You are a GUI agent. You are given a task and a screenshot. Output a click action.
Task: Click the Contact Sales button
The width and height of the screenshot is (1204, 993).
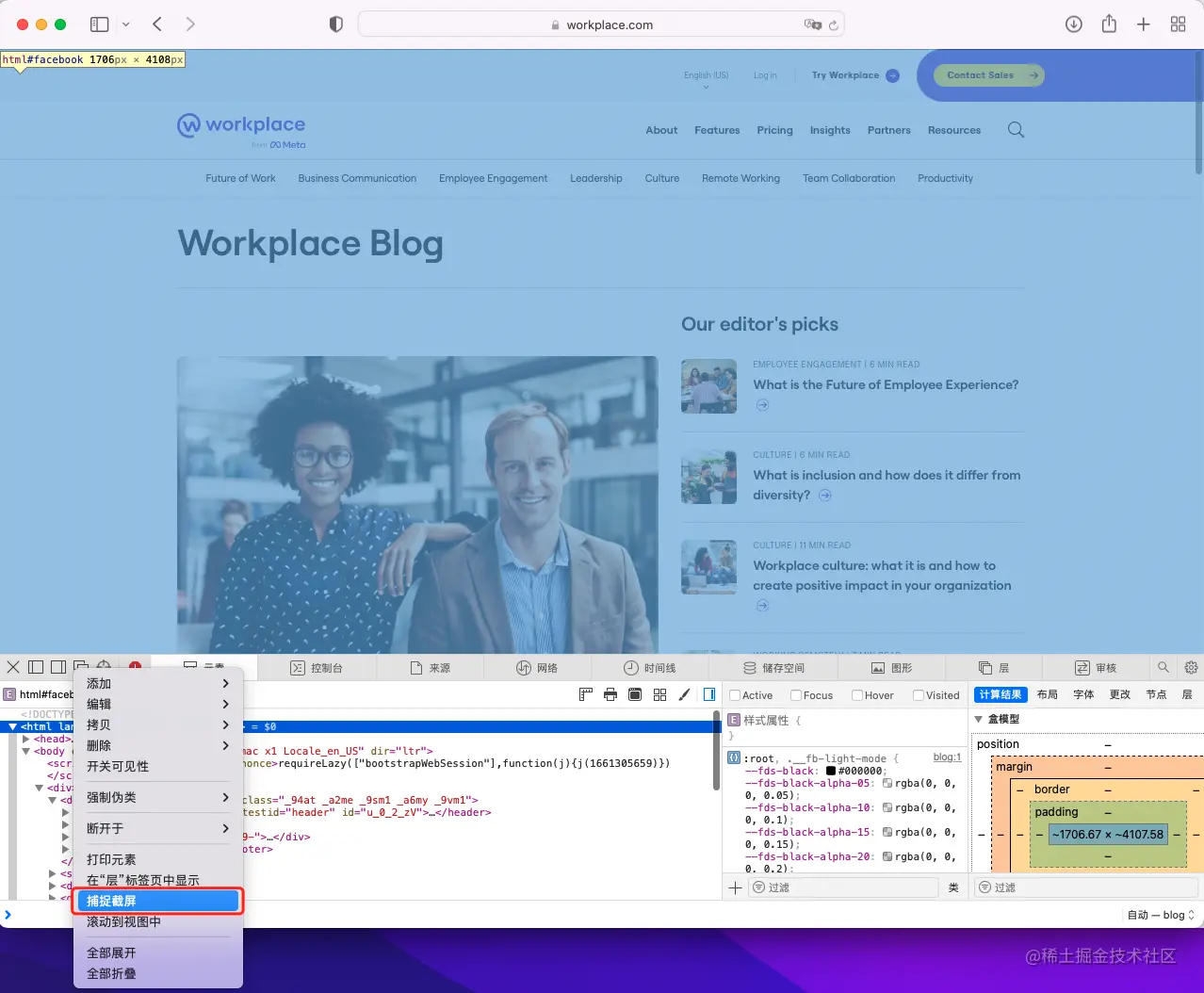click(x=990, y=75)
